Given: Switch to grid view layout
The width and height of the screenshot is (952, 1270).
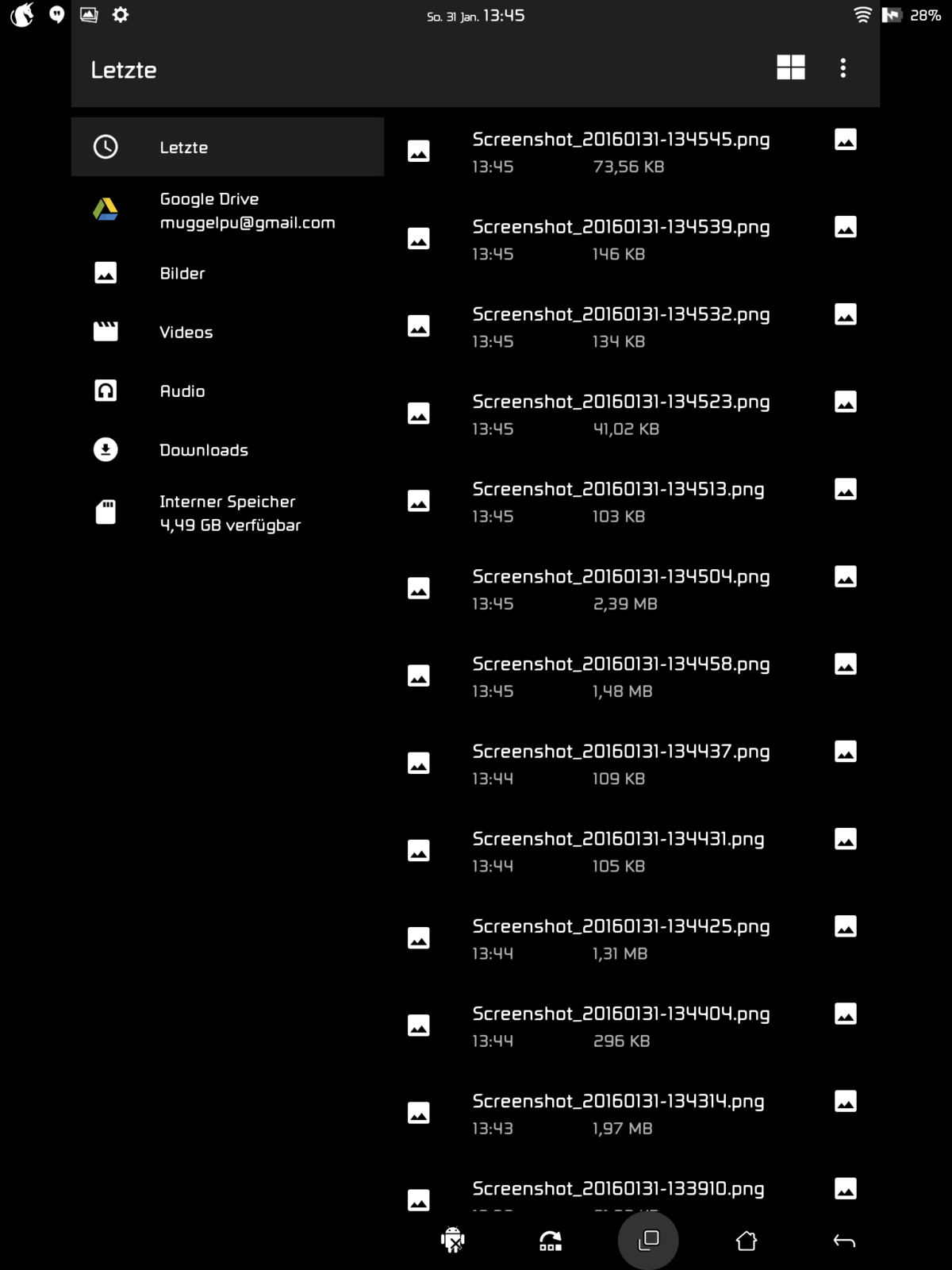Looking at the screenshot, I should 790,67.
